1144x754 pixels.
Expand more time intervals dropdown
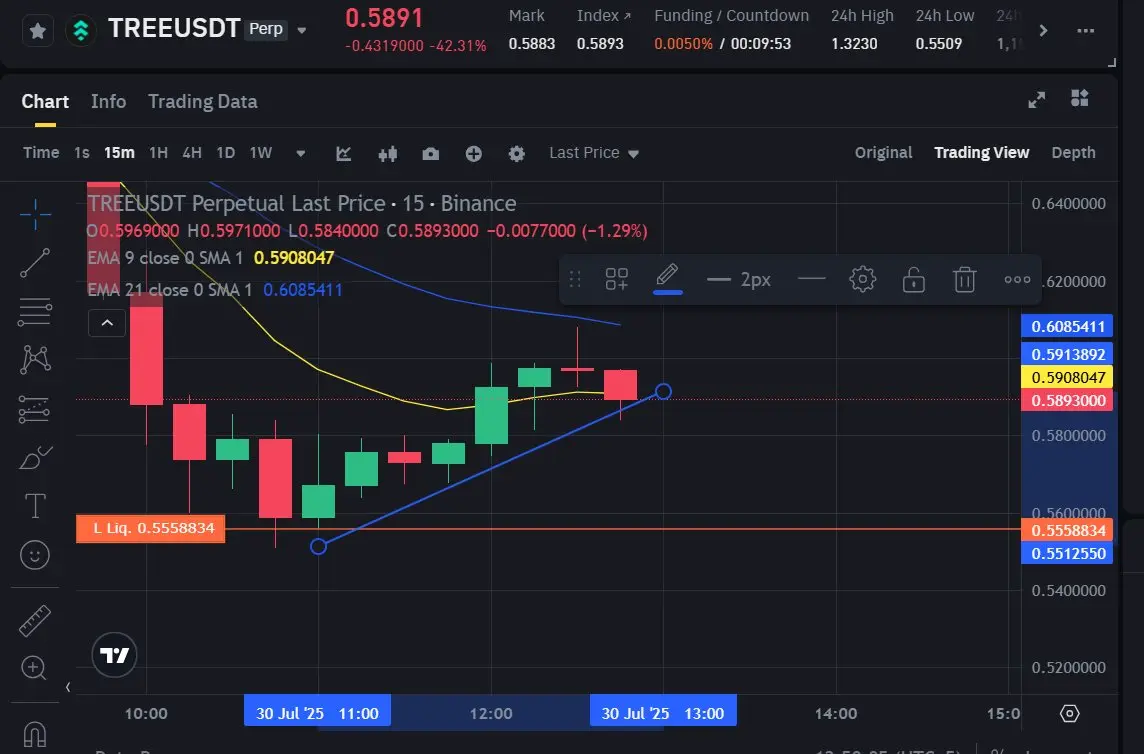[301, 153]
